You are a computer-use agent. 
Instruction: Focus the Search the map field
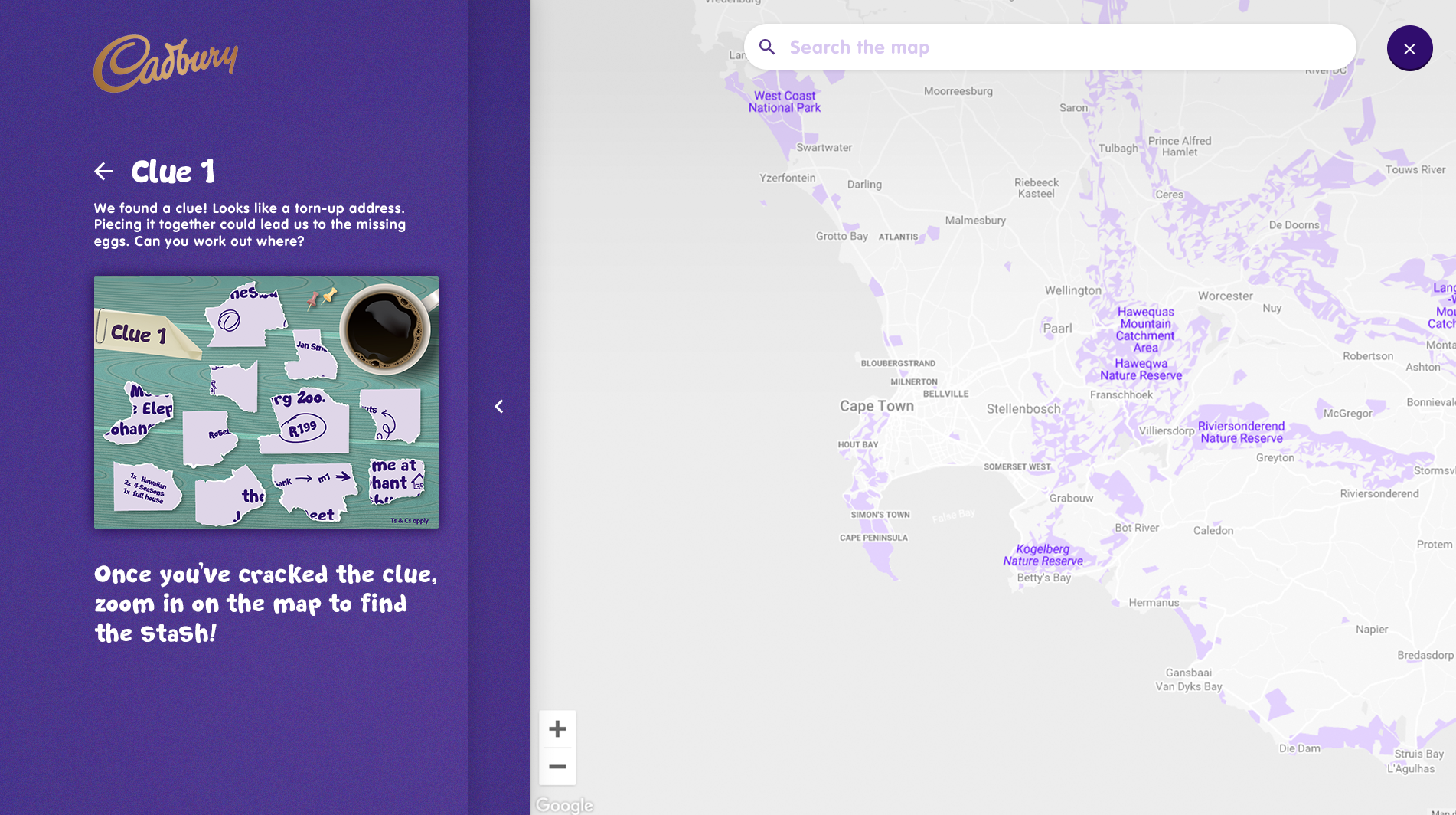1064,47
